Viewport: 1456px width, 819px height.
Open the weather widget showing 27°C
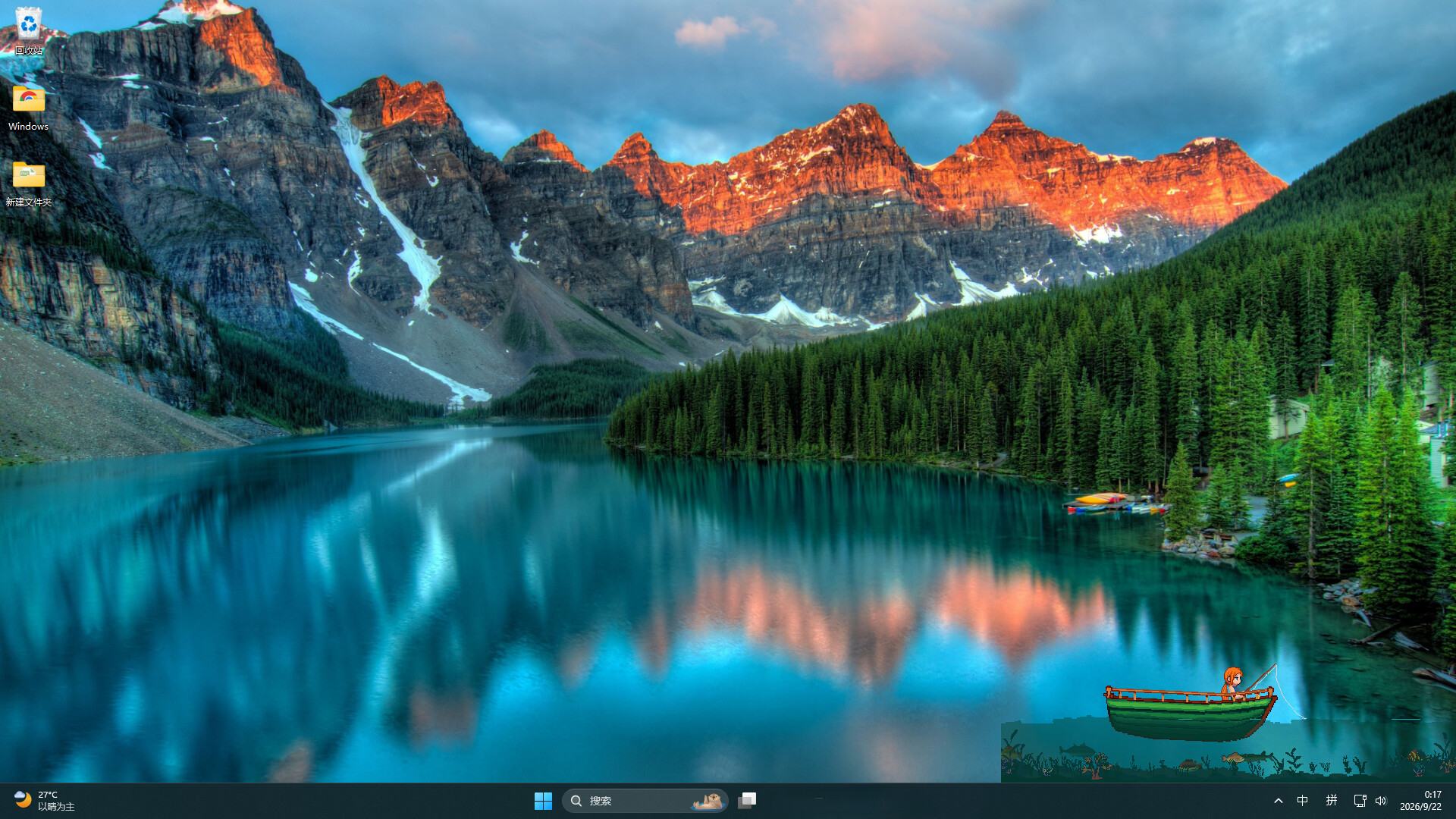coord(45,801)
